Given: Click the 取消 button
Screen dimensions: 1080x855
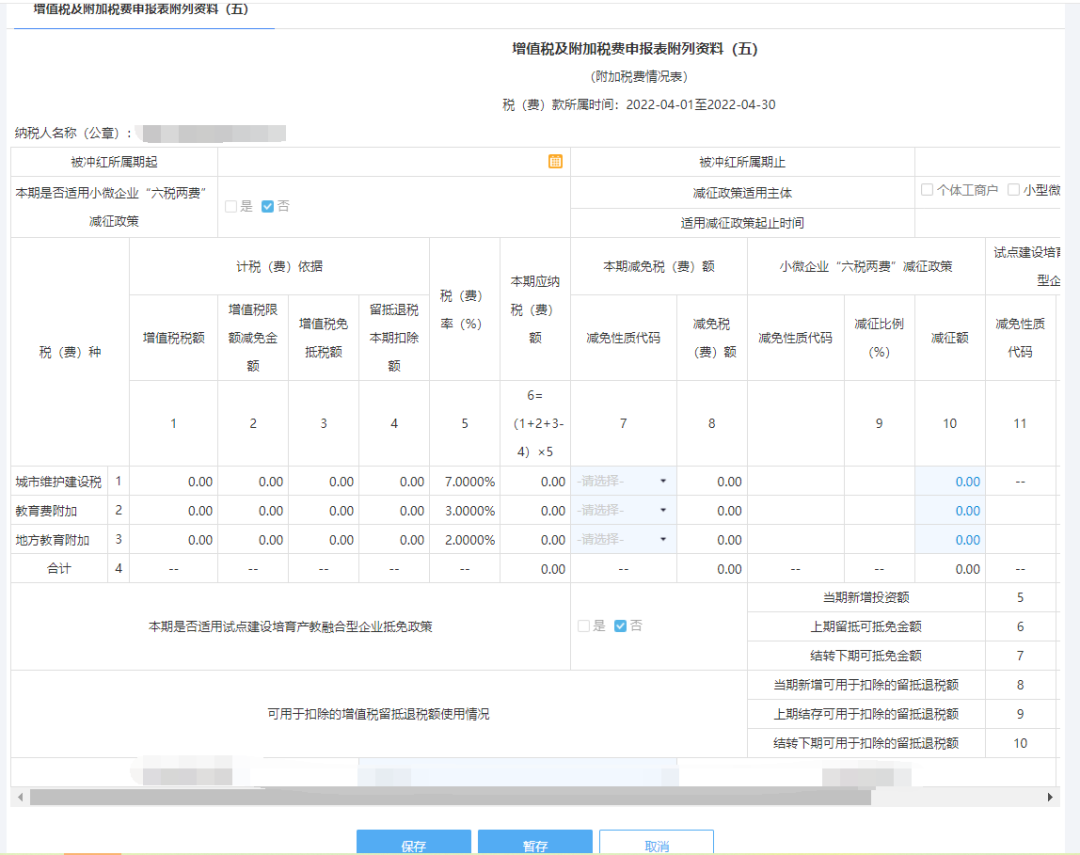Looking at the screenshot, I should (656, 842).
